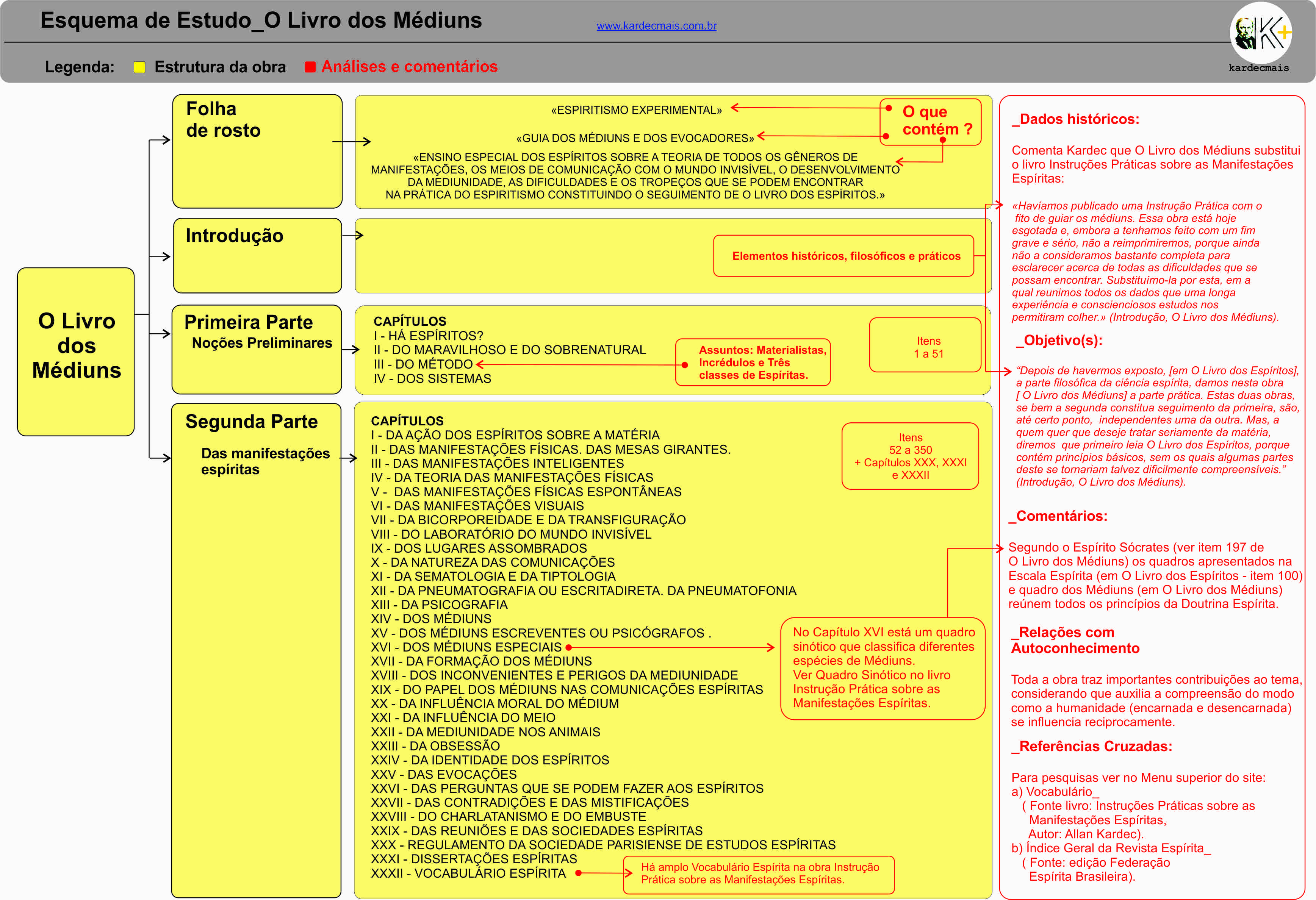
Task: Click chapter "I - HÁ ESPÍRITOS?"
Action: coord(428,336)
